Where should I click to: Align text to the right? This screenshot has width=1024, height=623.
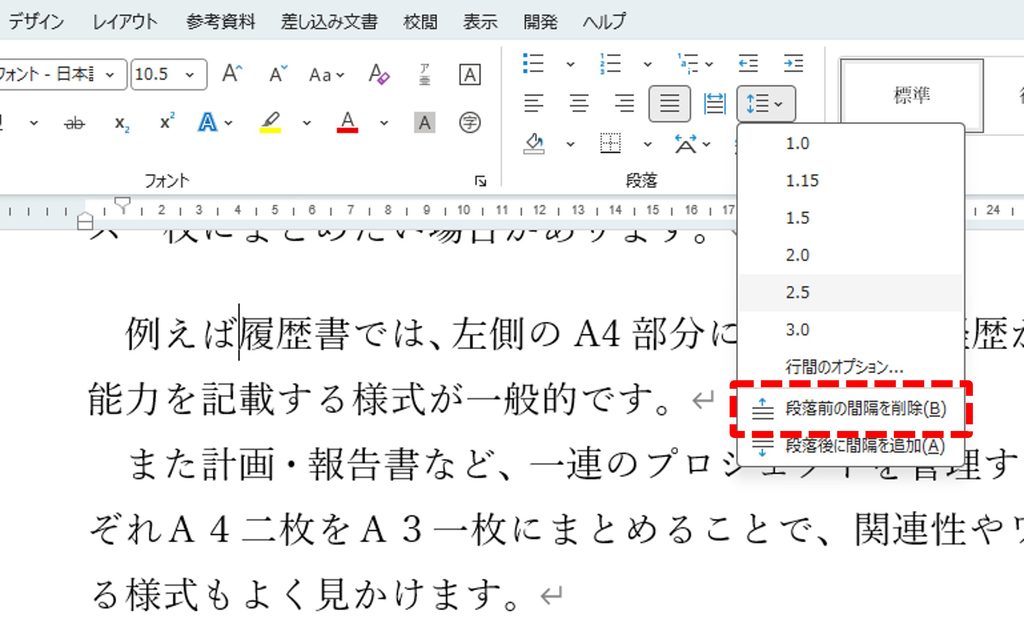(x=624, y=103)
